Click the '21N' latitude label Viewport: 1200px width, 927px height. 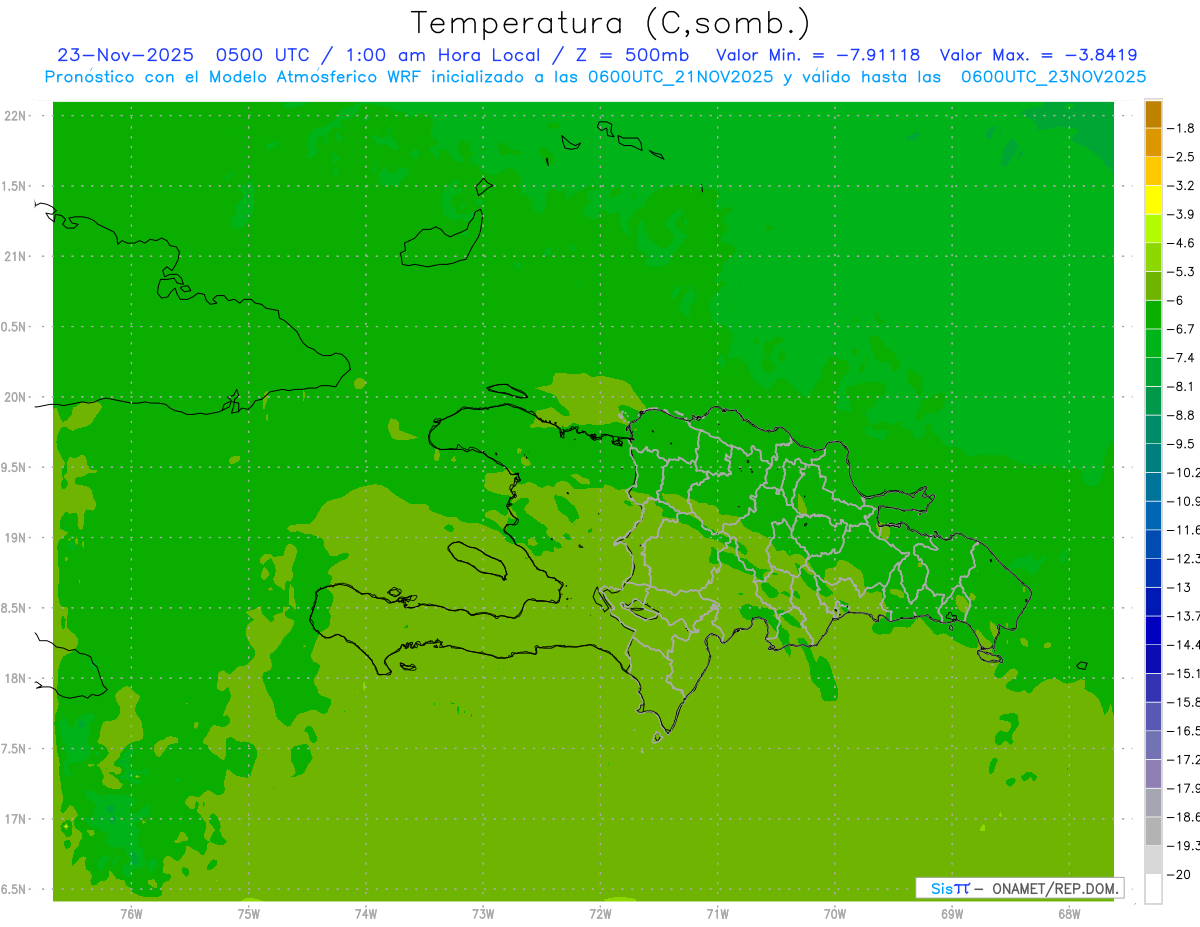tap(16, 256)
